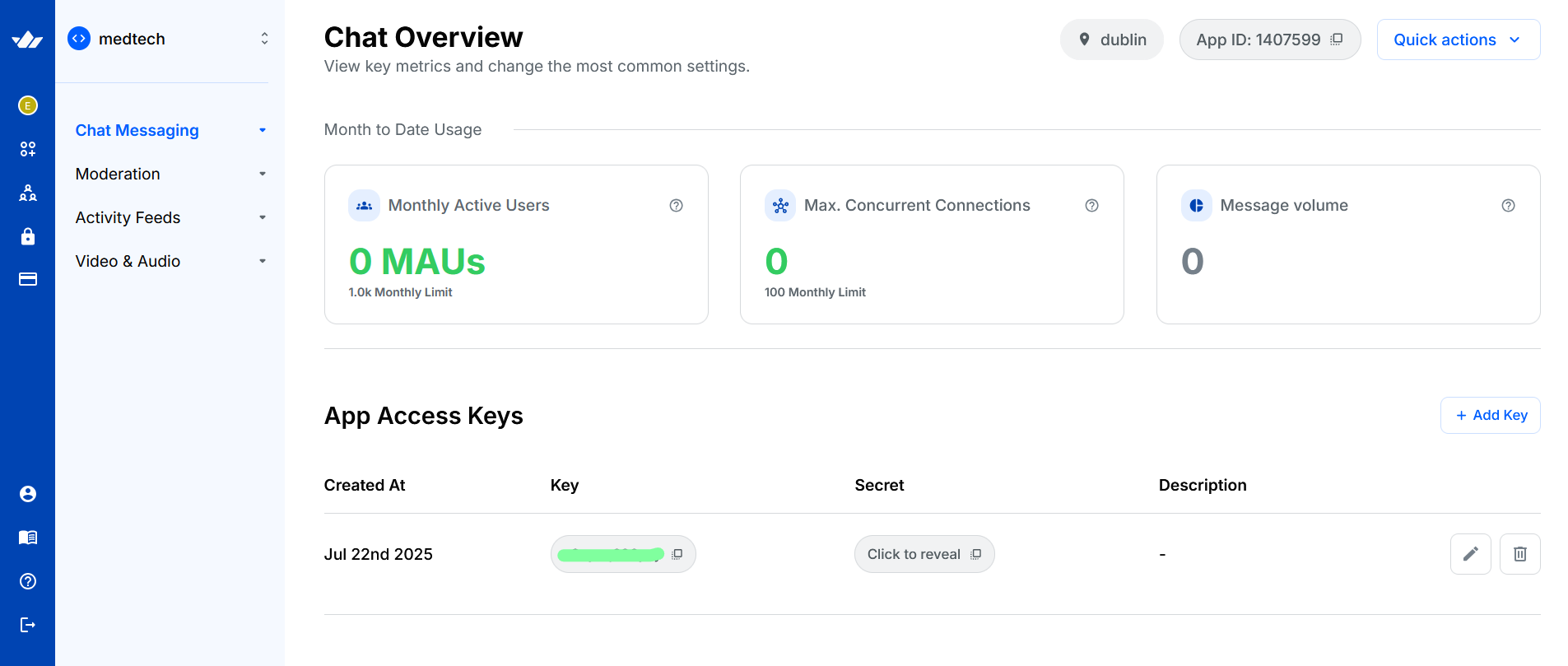
Task: Open the documentation book icon
Action: point(27,538)
